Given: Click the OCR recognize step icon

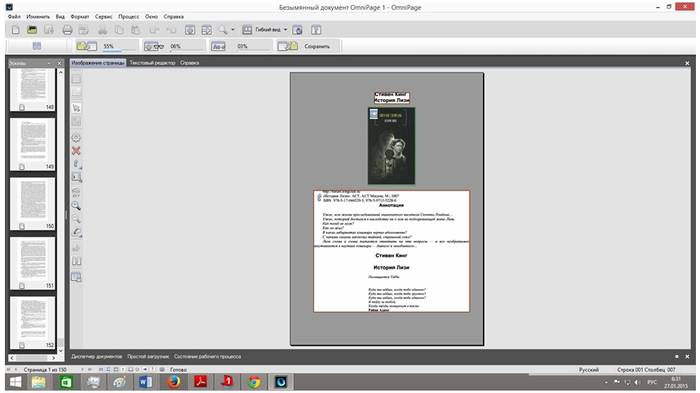Looking at the screenshot, I should (154, 46).
